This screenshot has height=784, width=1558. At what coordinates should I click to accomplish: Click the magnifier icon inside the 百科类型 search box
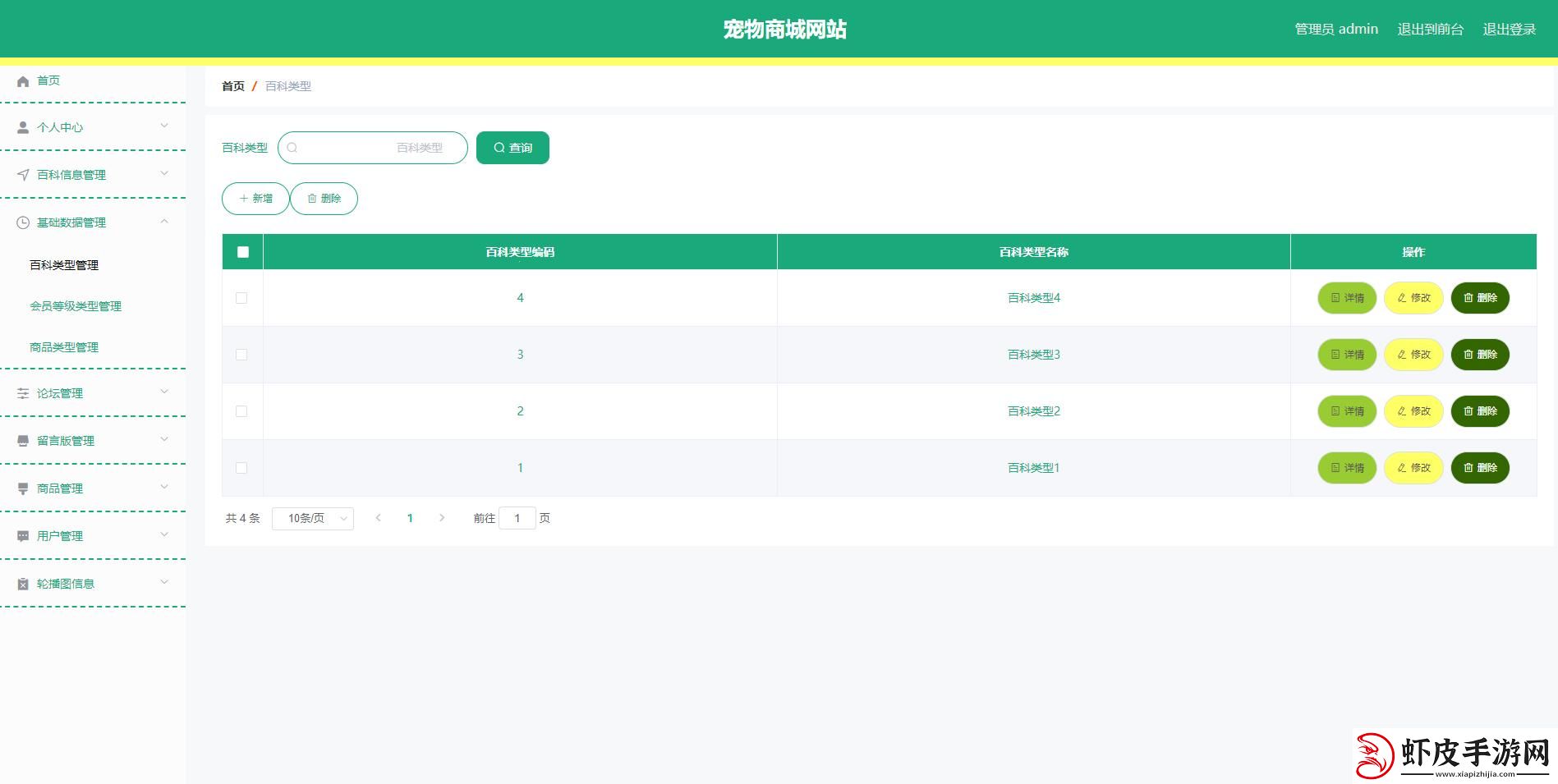[x=292, y=148]
